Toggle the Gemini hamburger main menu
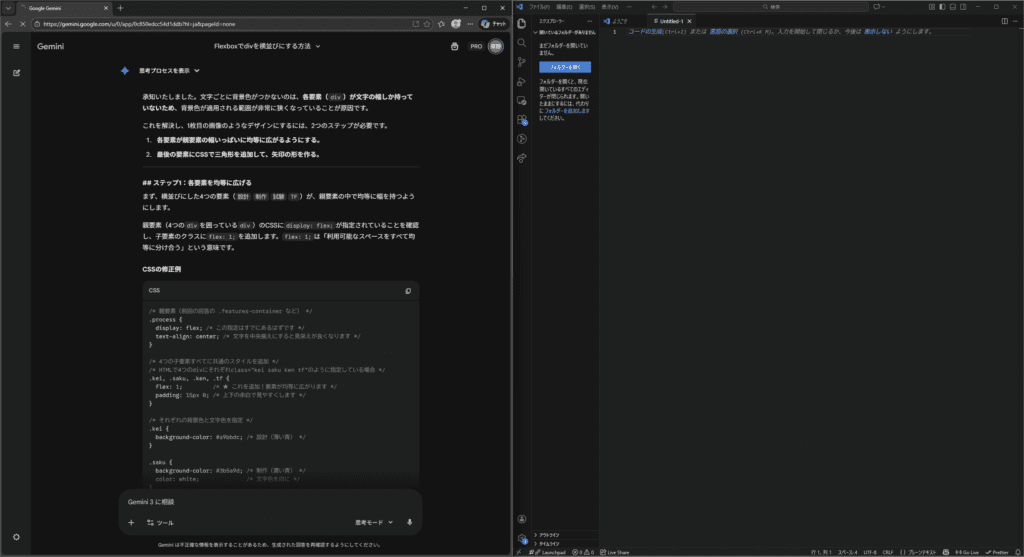This screenshot has width=1024, height=557. click(x=16, y=46)
